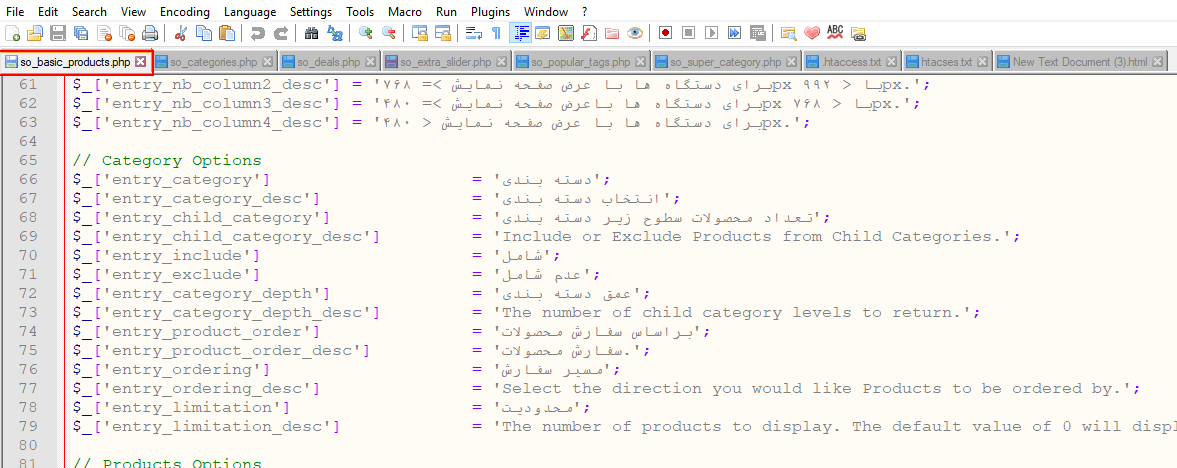Click the Cut scissors icon
1177x468 pixels.
[180, 33]
